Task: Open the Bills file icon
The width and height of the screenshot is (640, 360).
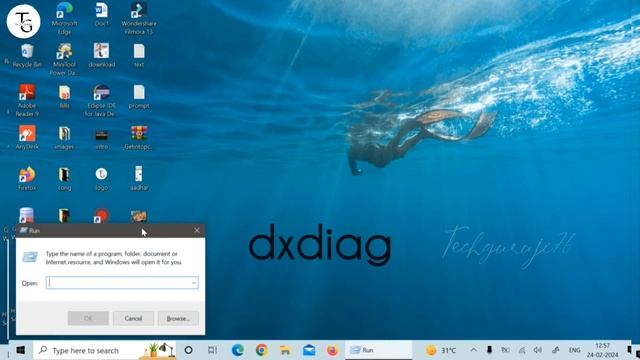Action: point(64,97)
